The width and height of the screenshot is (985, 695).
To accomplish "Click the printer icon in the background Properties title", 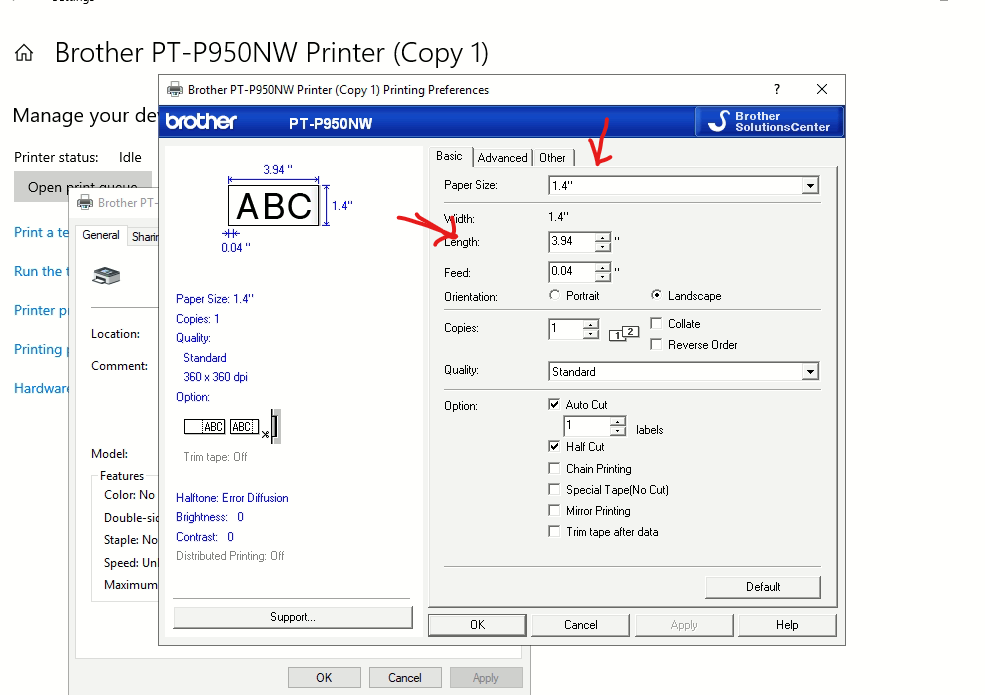I will pyautogui.click(x=85, y=202).
